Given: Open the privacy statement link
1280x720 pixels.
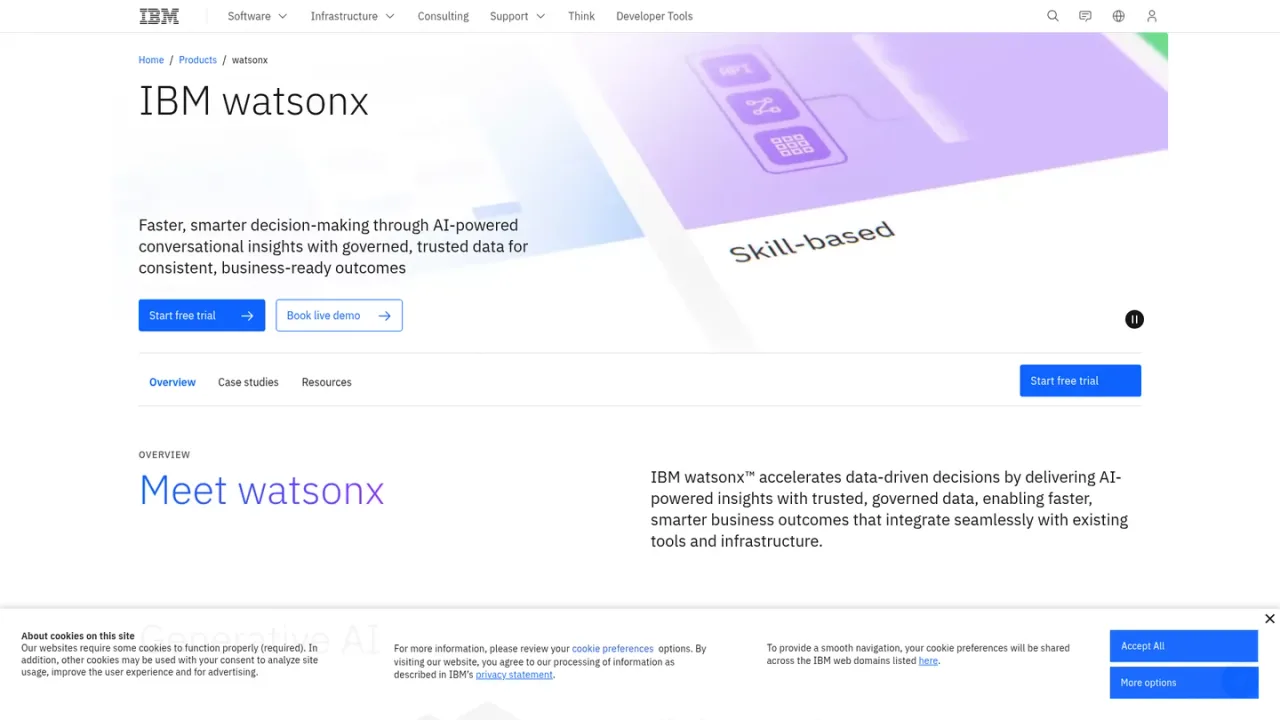Looking at the screenshot, I should 514,675.
